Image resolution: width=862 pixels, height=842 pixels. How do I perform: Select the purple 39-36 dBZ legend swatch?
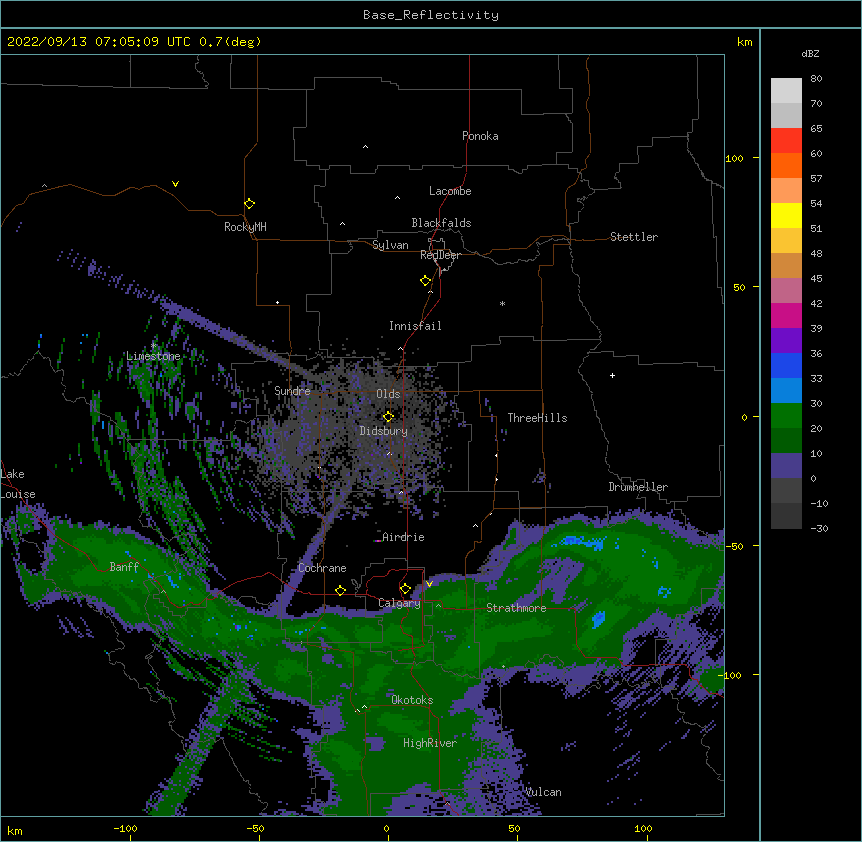786,341
